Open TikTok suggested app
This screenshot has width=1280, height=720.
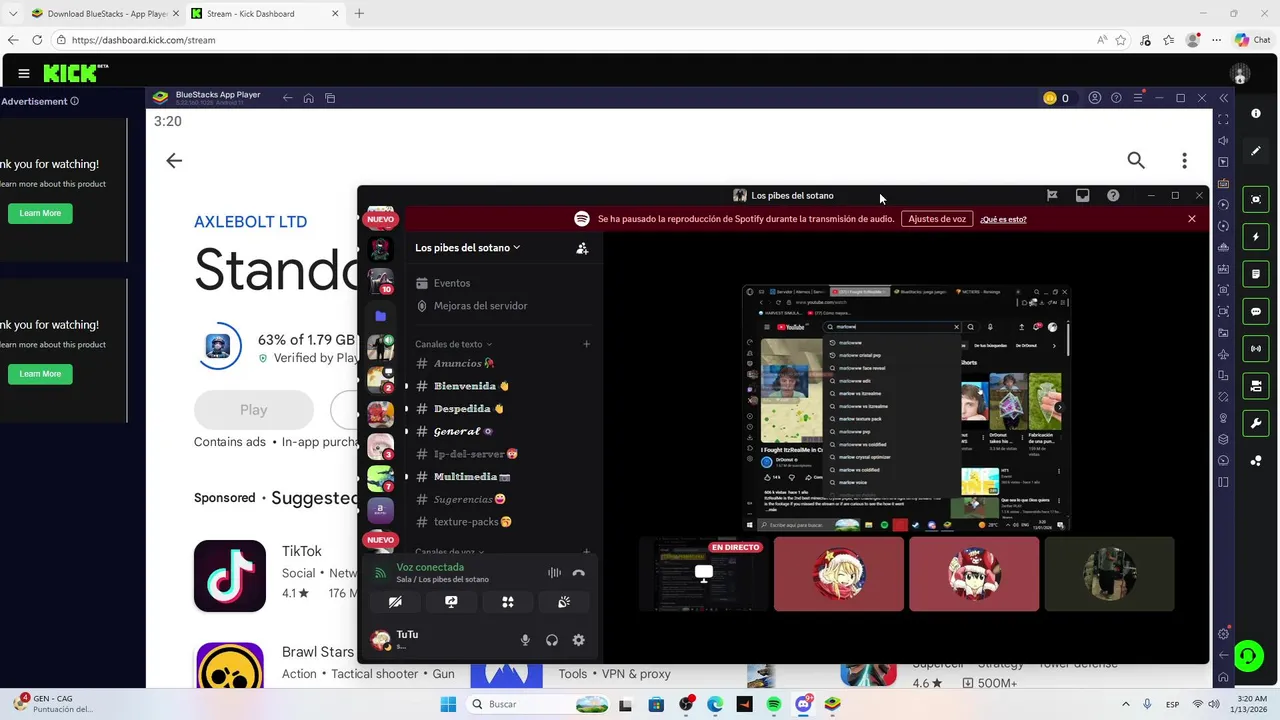[230, 576]
